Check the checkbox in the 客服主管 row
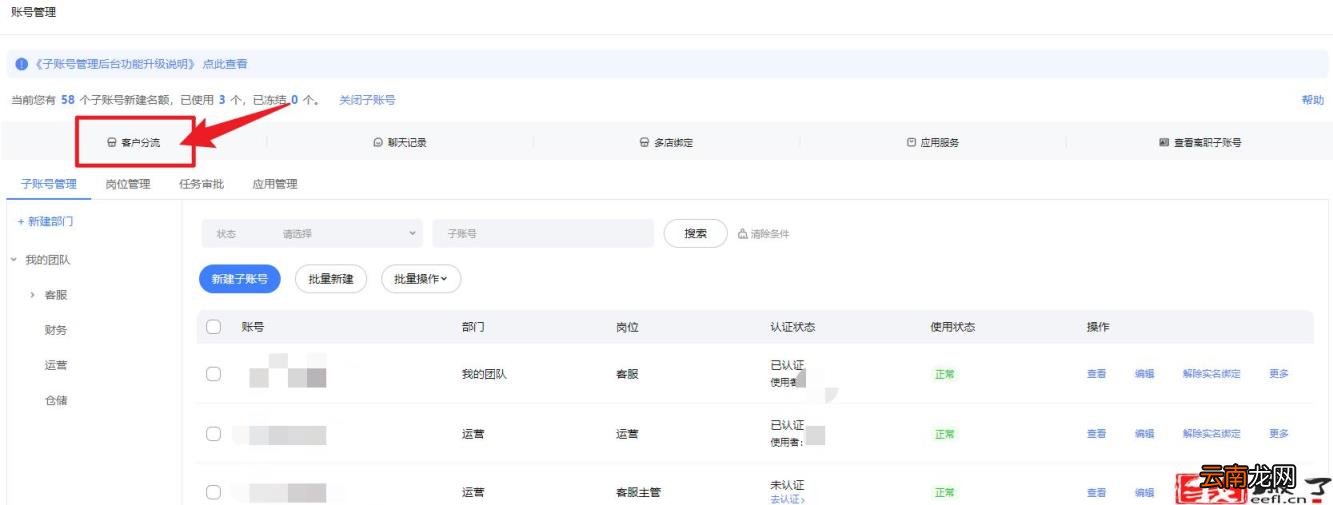1333x505 pixels. [213, 492]
